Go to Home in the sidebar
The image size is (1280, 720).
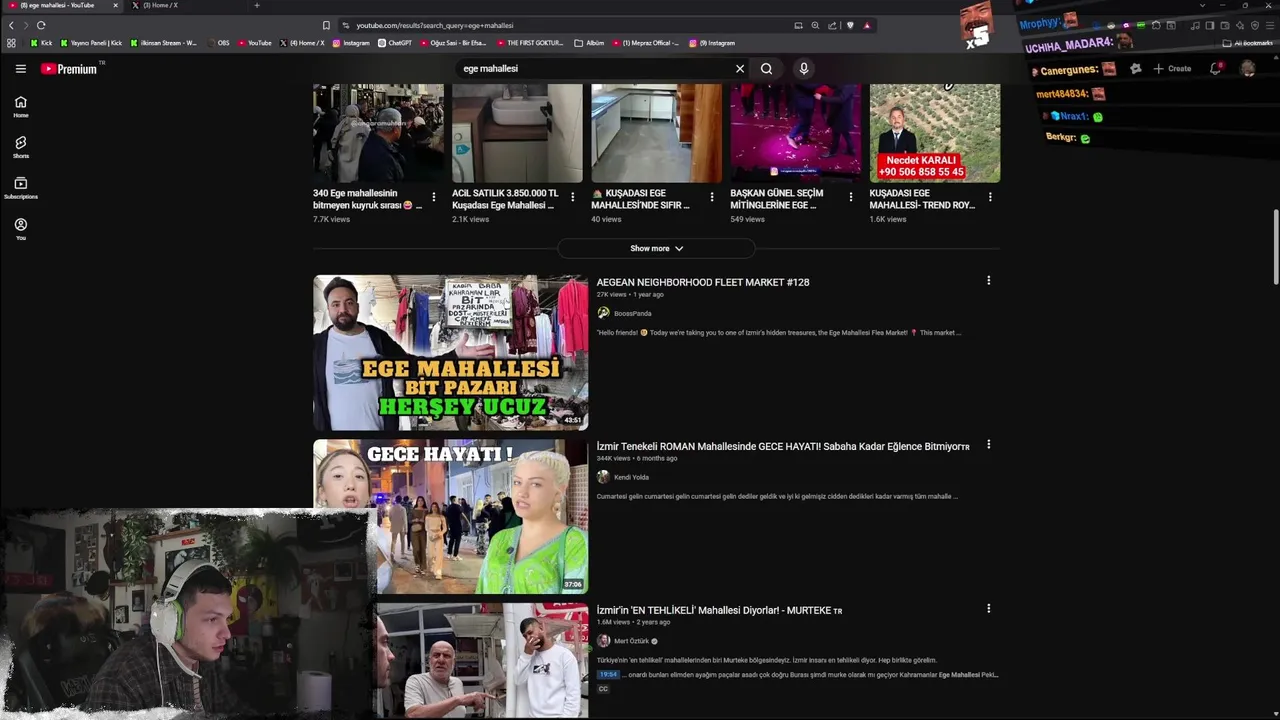tap(21, 106)
